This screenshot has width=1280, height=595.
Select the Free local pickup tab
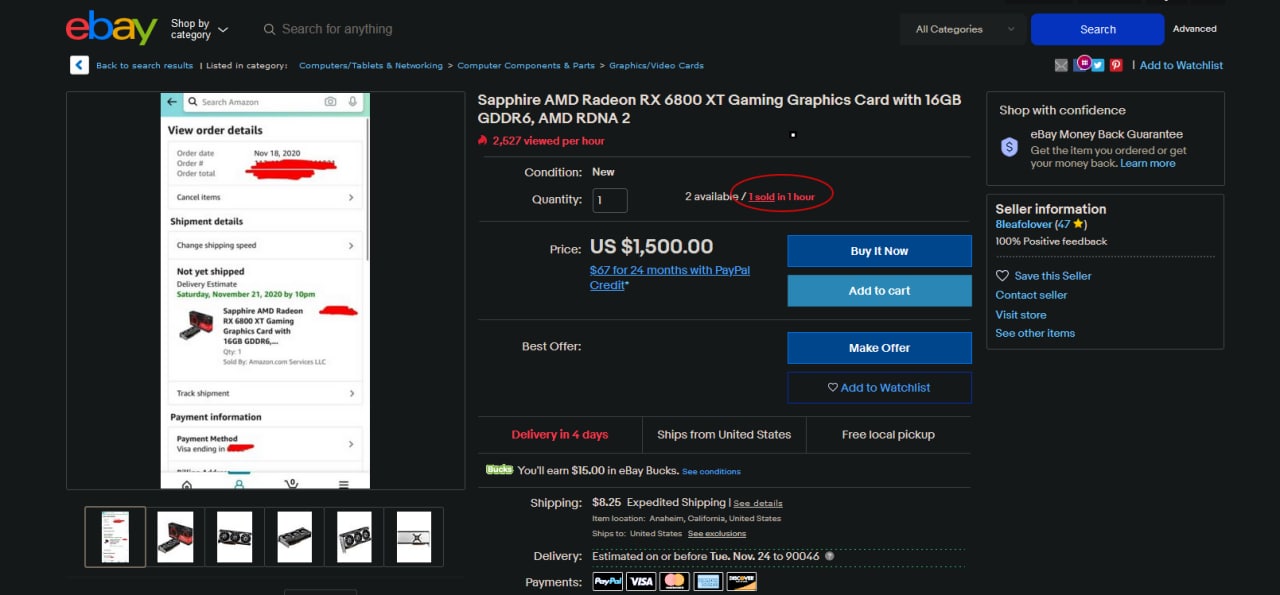click(888, 434)
